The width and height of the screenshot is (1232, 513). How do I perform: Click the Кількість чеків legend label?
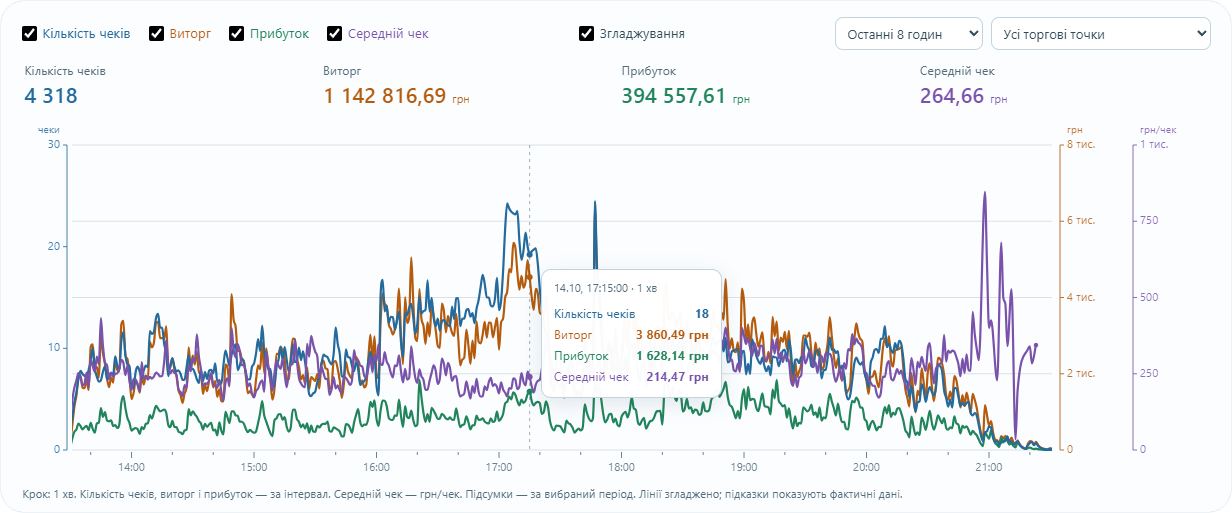[x=86, y=34]
